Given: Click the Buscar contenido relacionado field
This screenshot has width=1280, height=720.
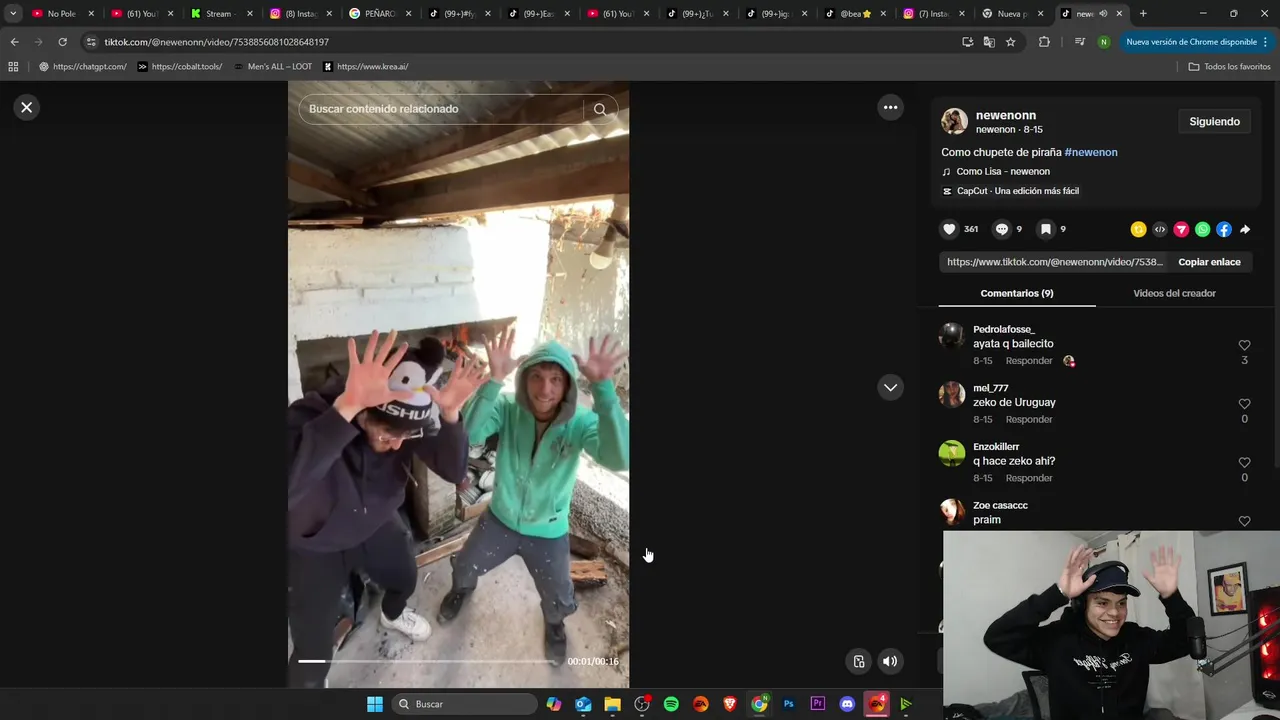Looking at the screenshot, I should (440, 109).
